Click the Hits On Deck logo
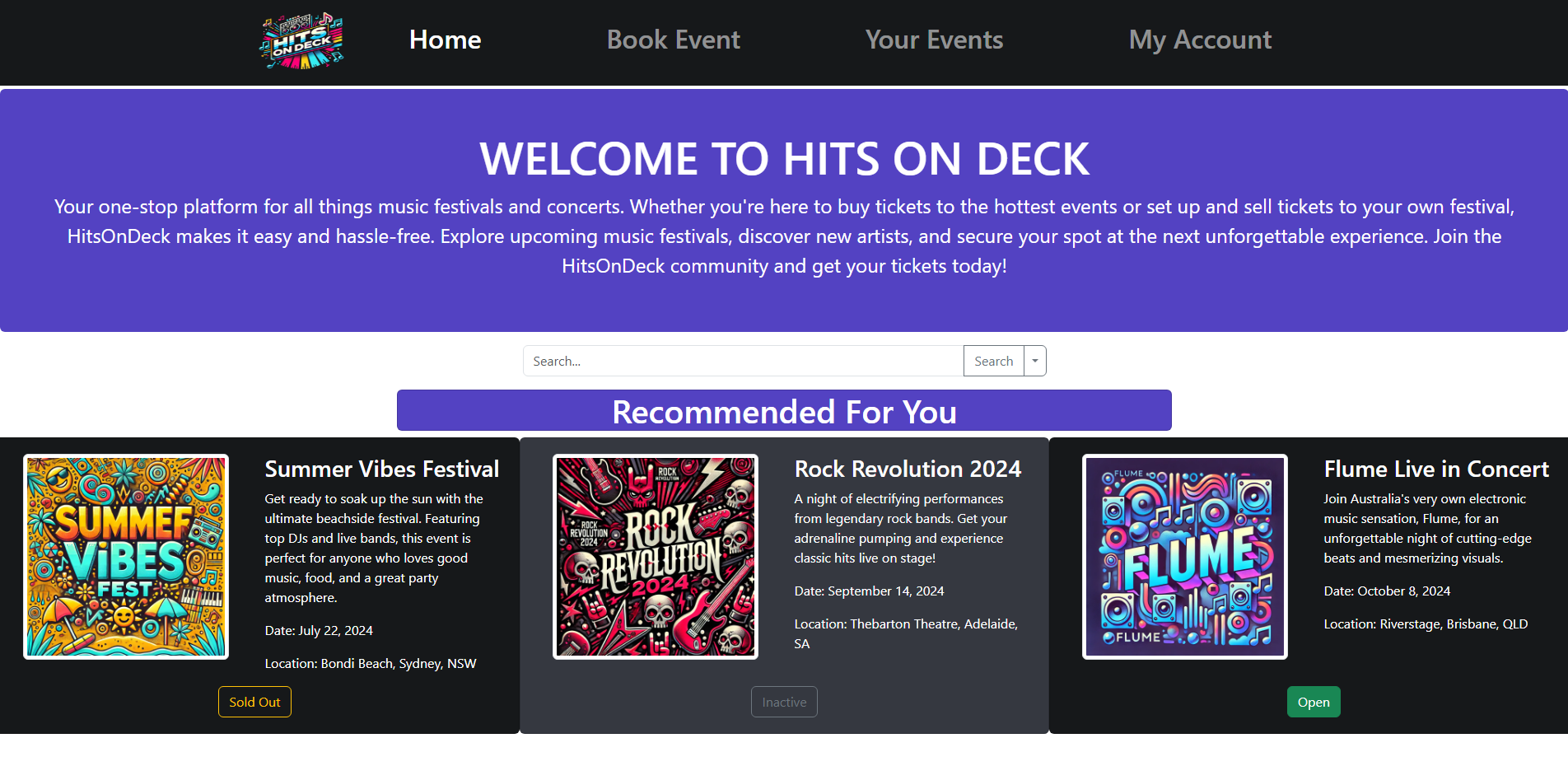Screen dimensions: 1568x766 302,40
